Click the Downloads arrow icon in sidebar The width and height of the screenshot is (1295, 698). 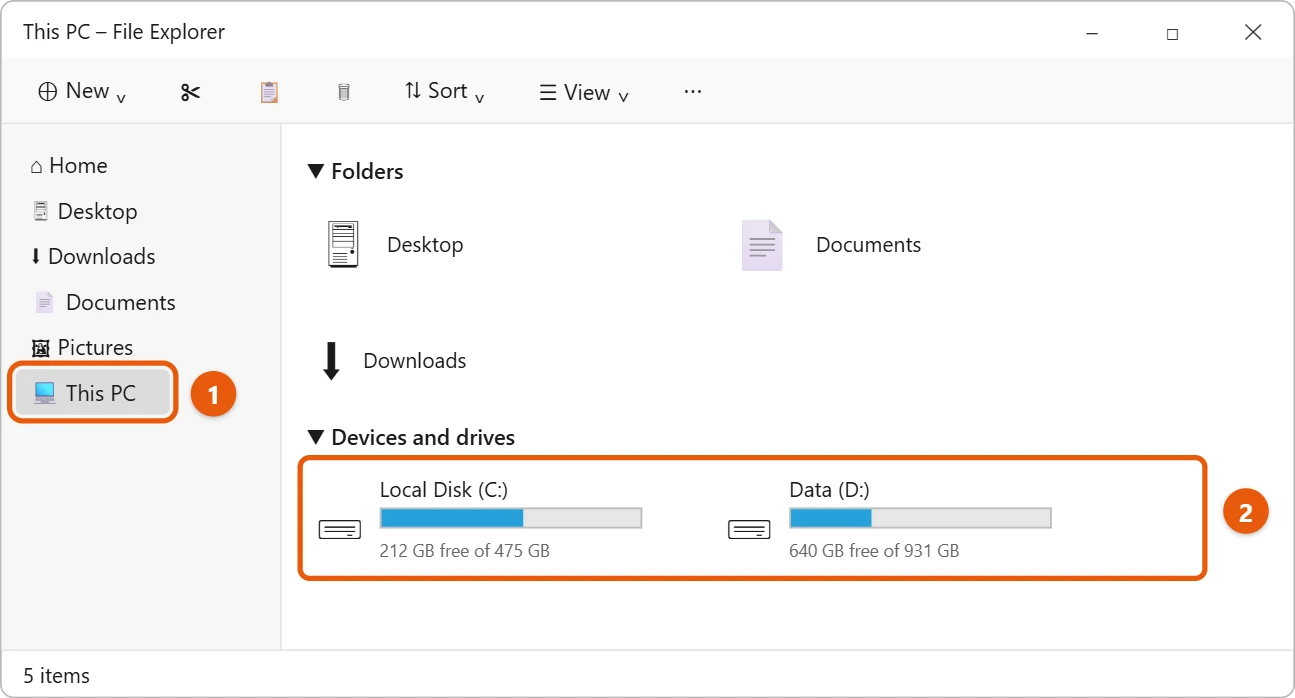click(x=36, y=257)
